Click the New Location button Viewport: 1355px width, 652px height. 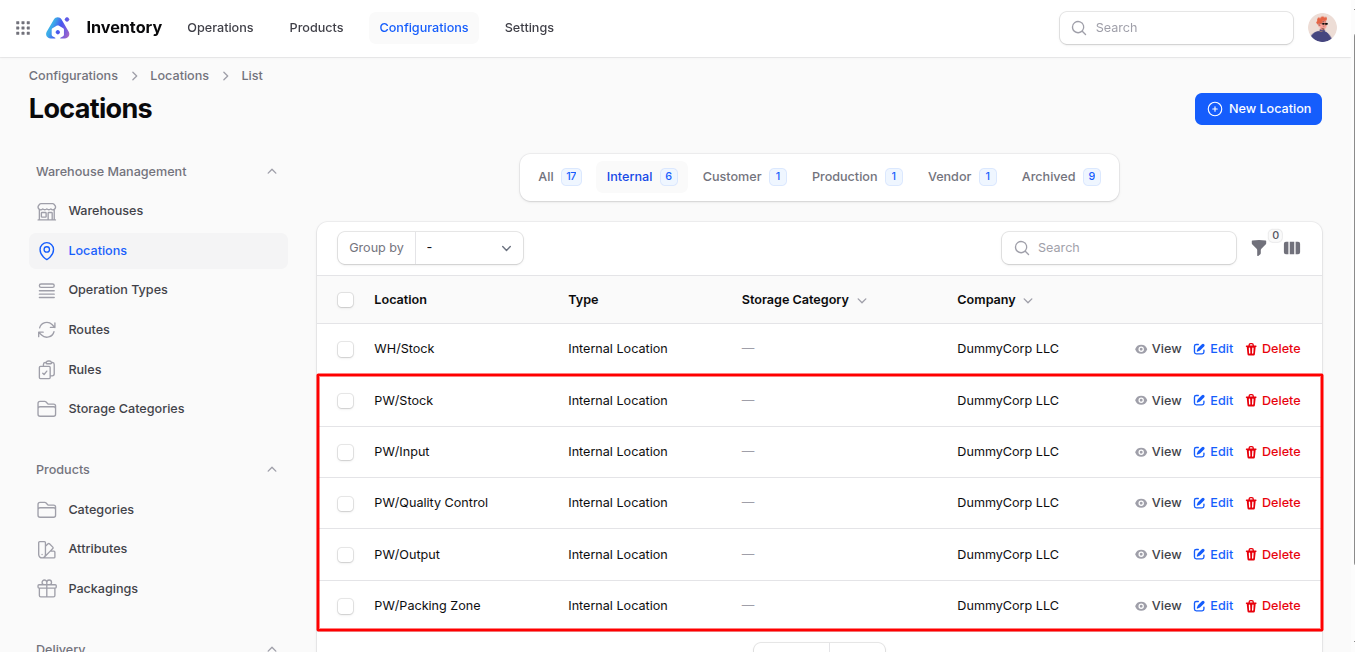[1258, 109]
